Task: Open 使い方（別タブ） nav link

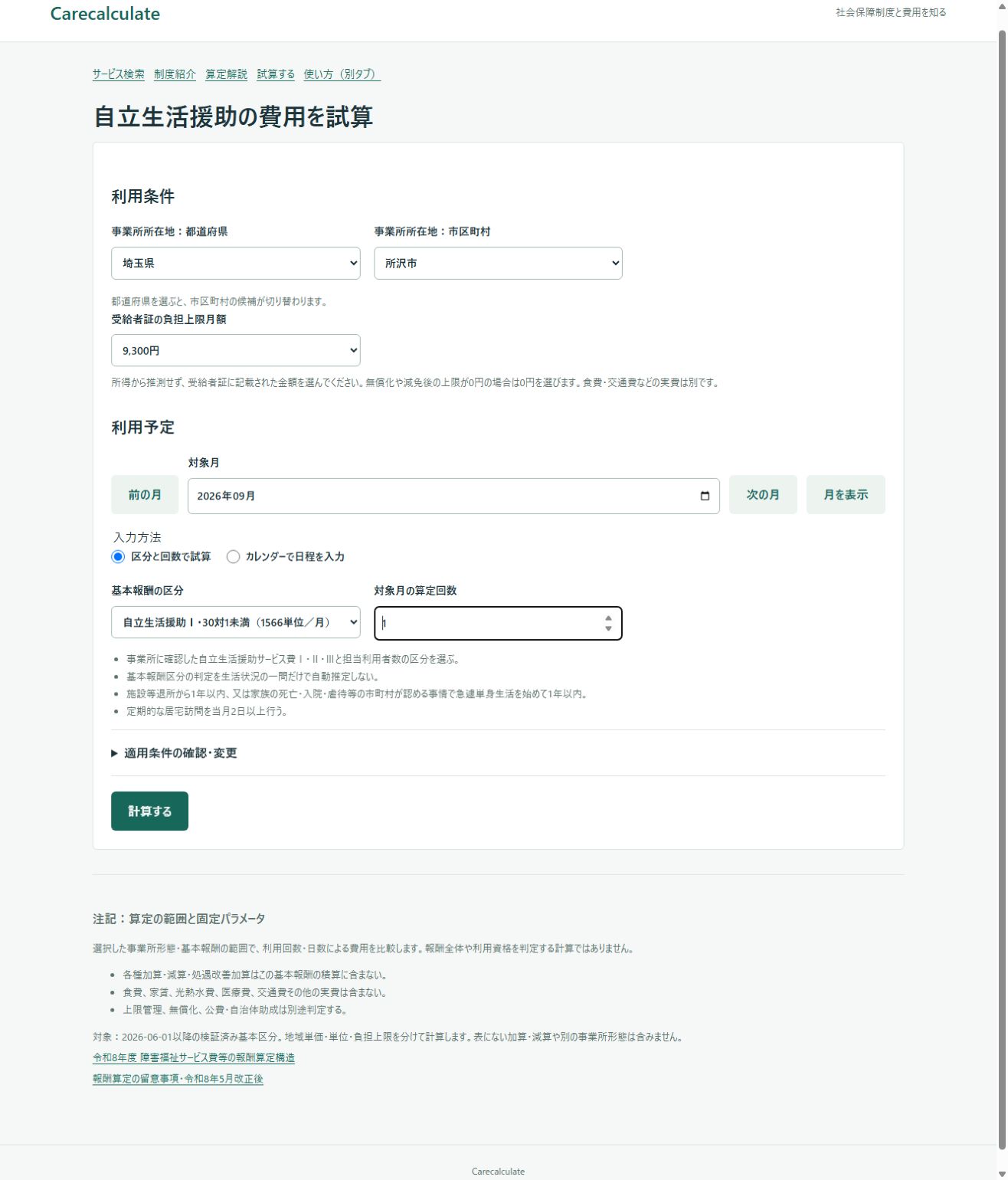Action: point(342,74)
